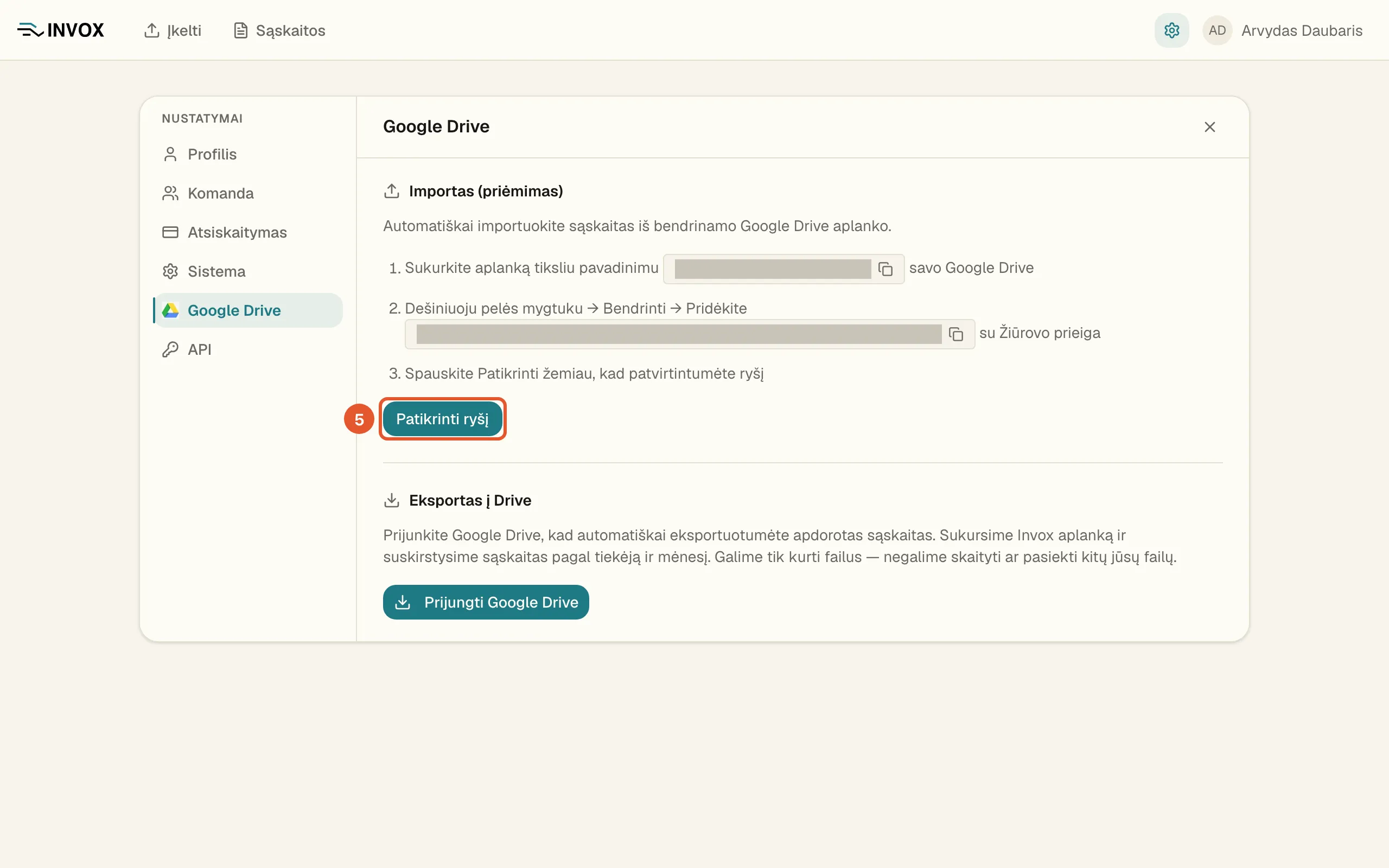Click text 'Spauskite Patikrinti žemiau, kad patvirtintumėte ryšį'

pyautogui.click(x=584, y=374)
